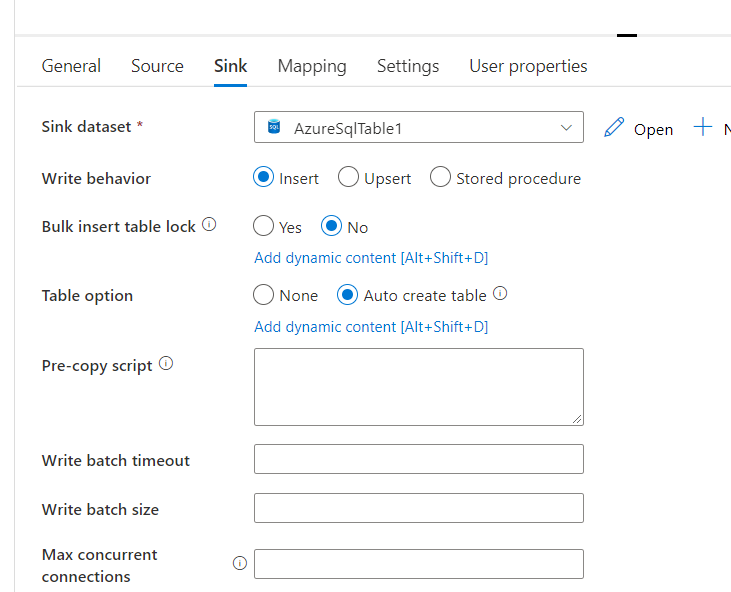
Task: Focus the Write batch timeout field
Action: click(x=419, y=459)
